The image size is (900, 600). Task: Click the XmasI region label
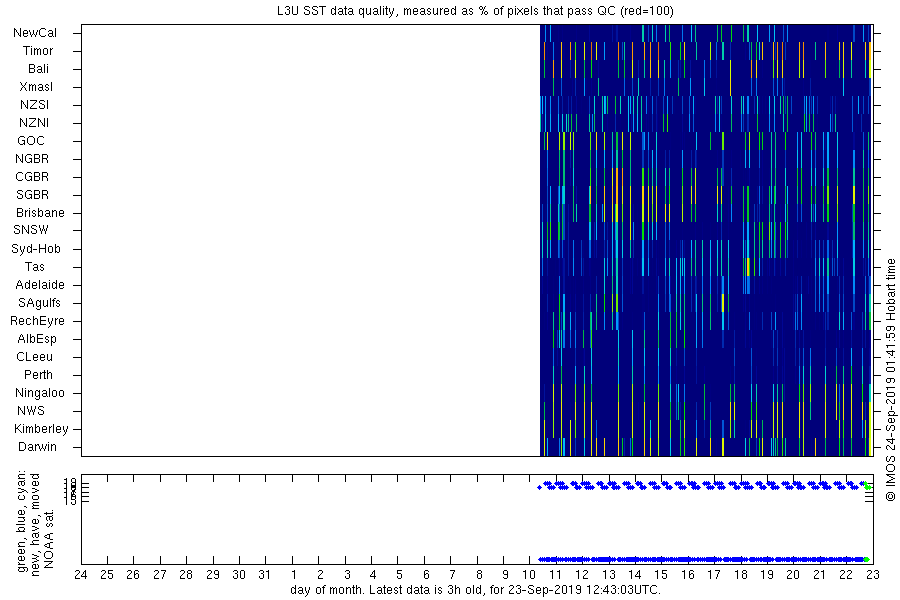coord(36,87)
